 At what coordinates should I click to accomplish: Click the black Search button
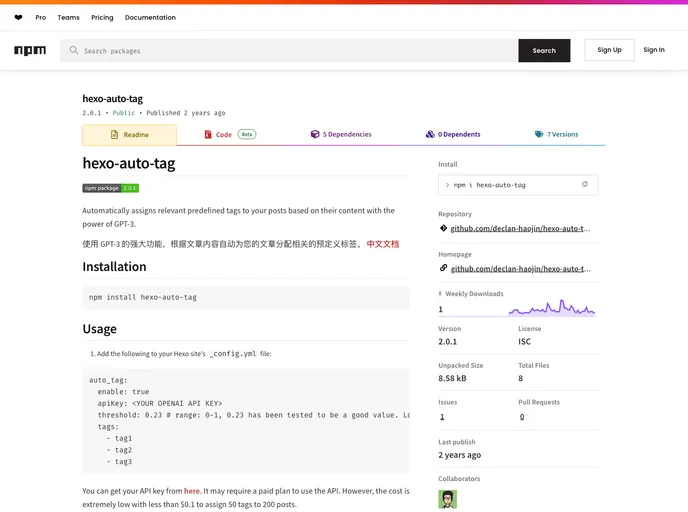coord(544,50)
